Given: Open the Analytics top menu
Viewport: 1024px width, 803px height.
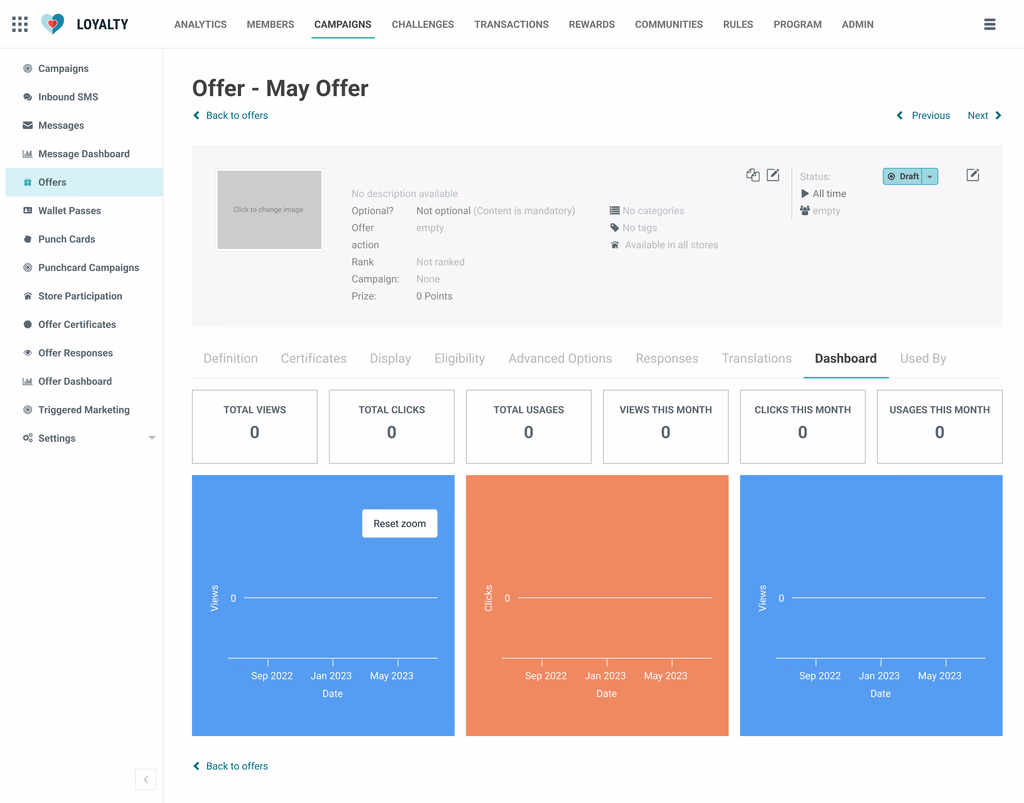Looking at the screenshot, I should (200, 24).
